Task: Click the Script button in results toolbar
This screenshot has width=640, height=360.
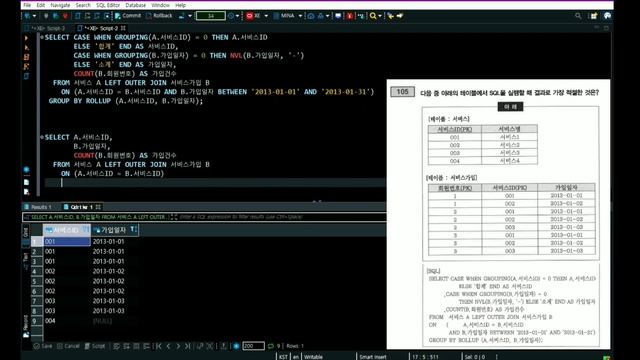Action: 95,346
